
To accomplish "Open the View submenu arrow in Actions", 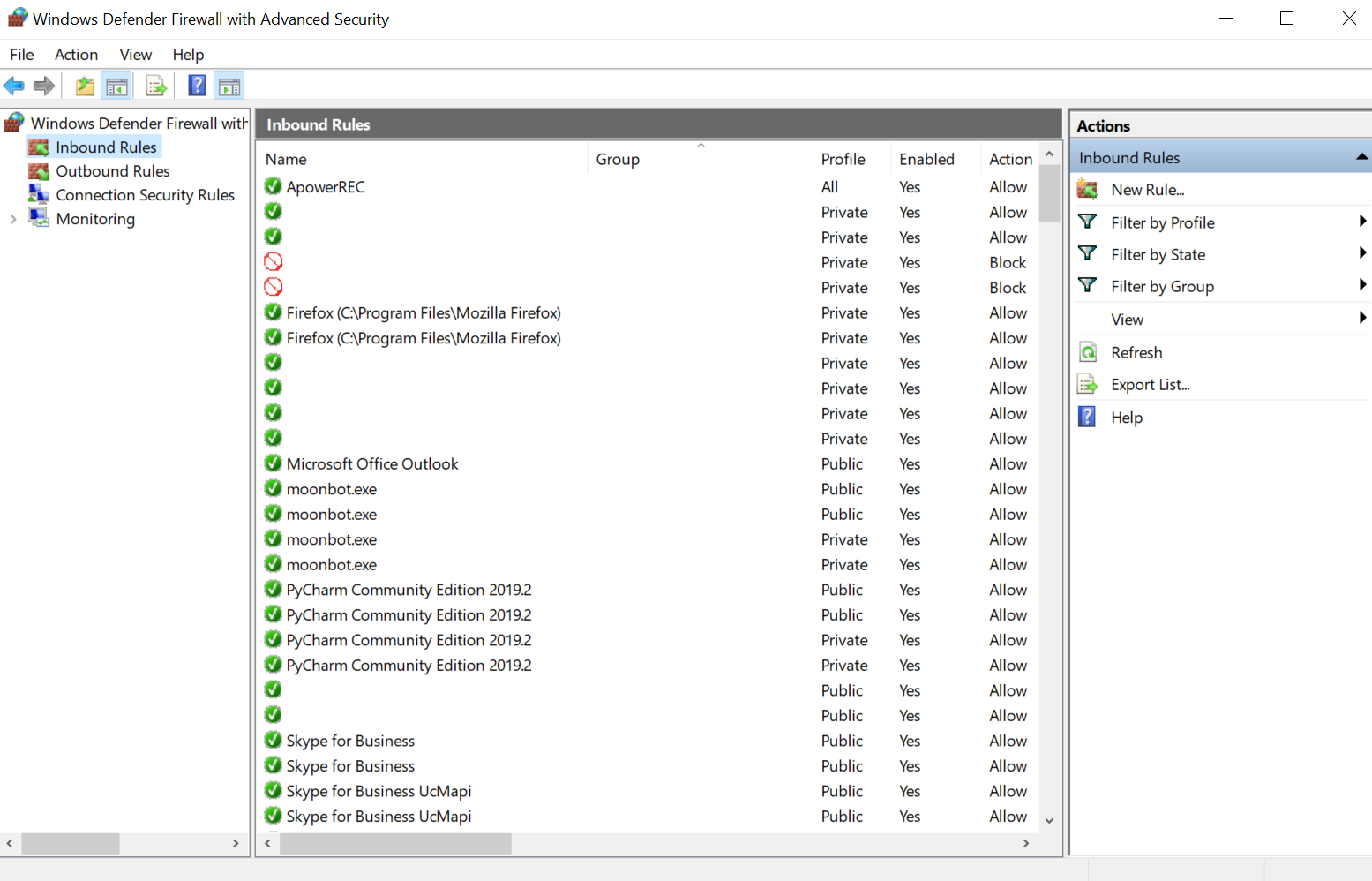I will click(1362, 318).
